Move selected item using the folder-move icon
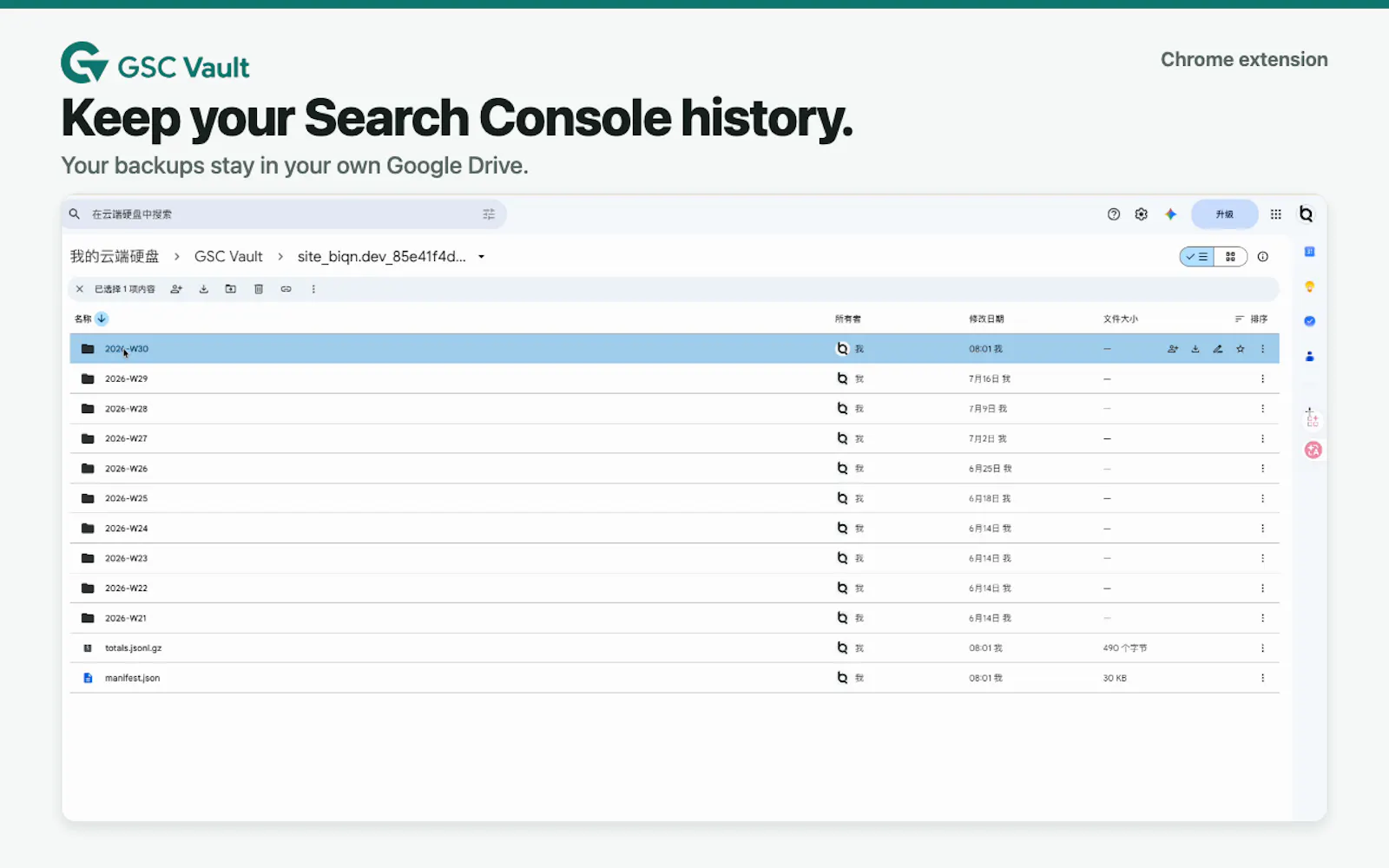The height and width of the screenshot is (868, 1389). pos(231,289)
